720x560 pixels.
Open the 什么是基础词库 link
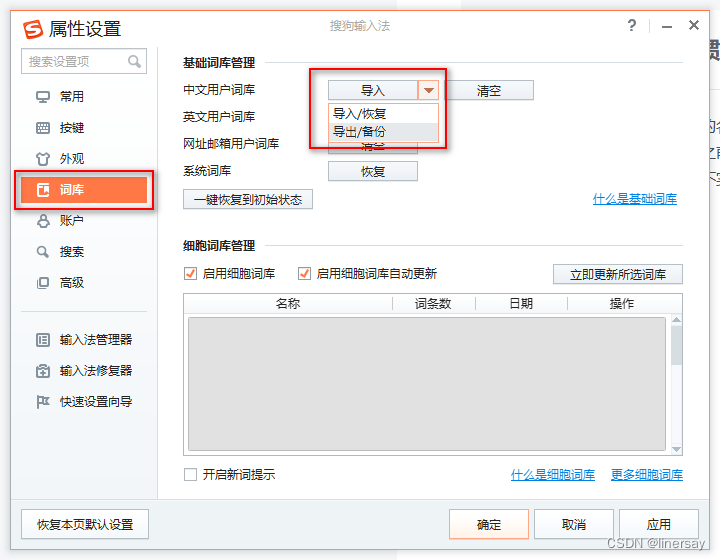(x=635, y=199)
